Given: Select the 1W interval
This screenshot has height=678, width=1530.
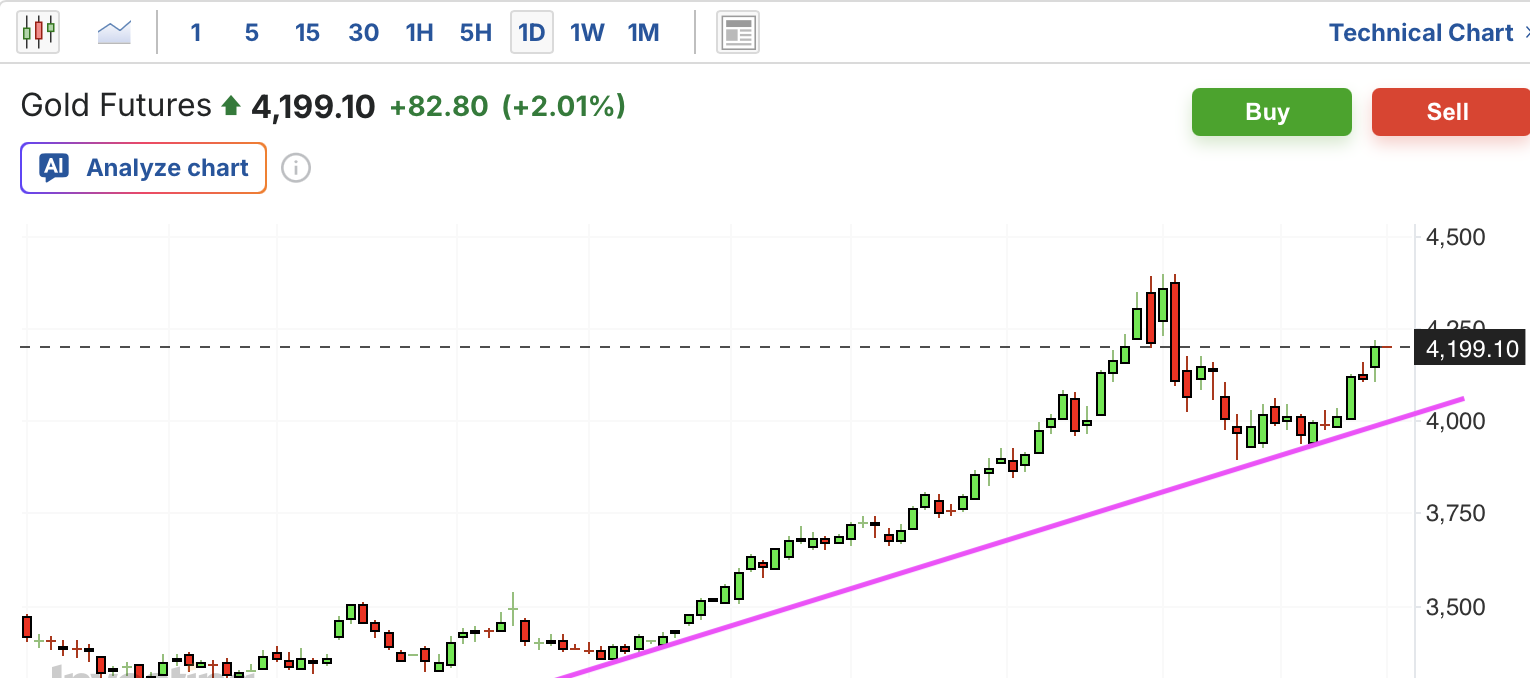Looking at the screenshot, I should (x=587, y=33).
